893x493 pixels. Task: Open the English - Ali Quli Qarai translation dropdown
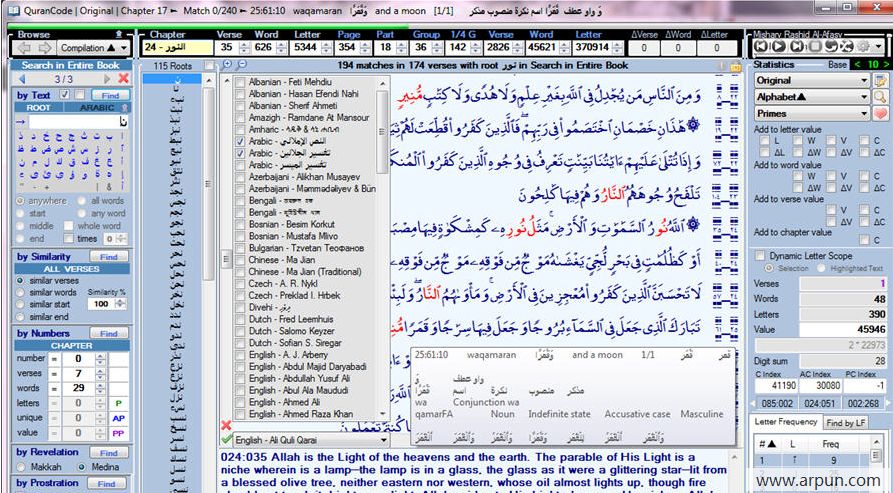[x=383, y=440]
